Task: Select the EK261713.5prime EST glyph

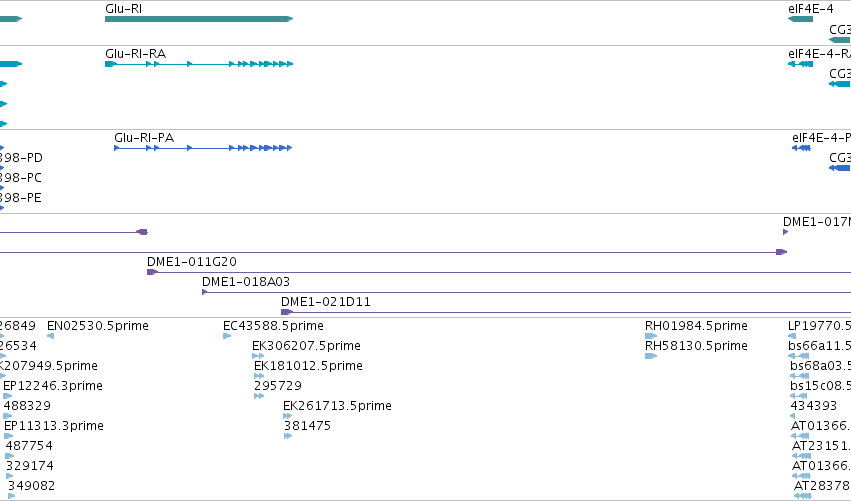Action: coord(288,416)
